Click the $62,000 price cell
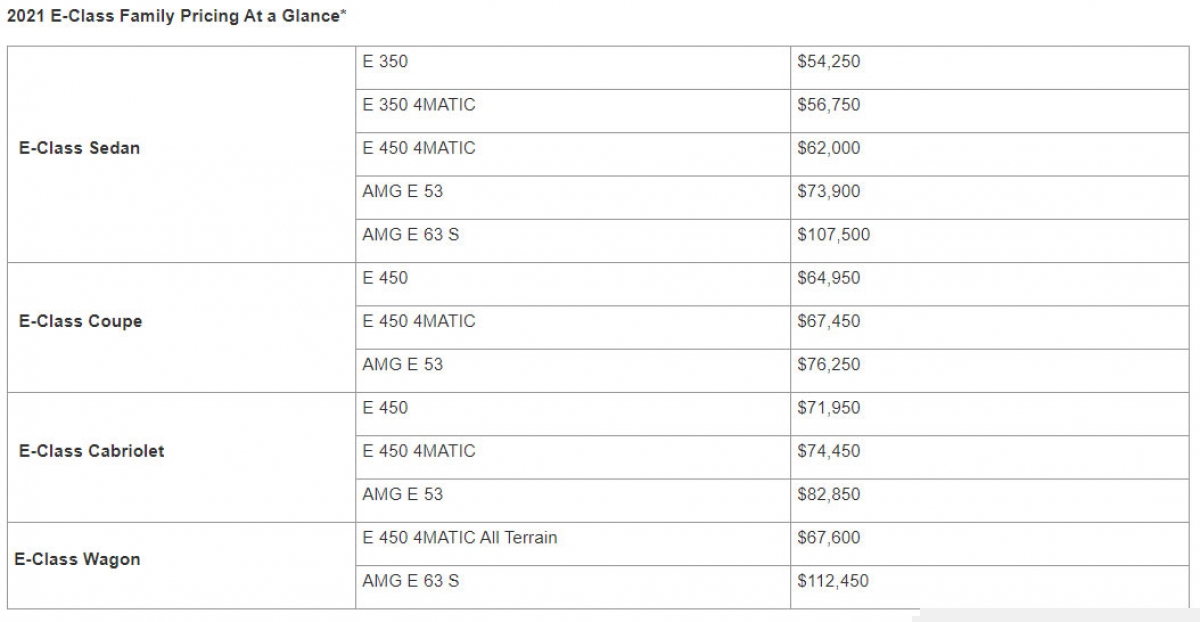The height and width of the screenshot is (622, 1200). pos(828,148)
